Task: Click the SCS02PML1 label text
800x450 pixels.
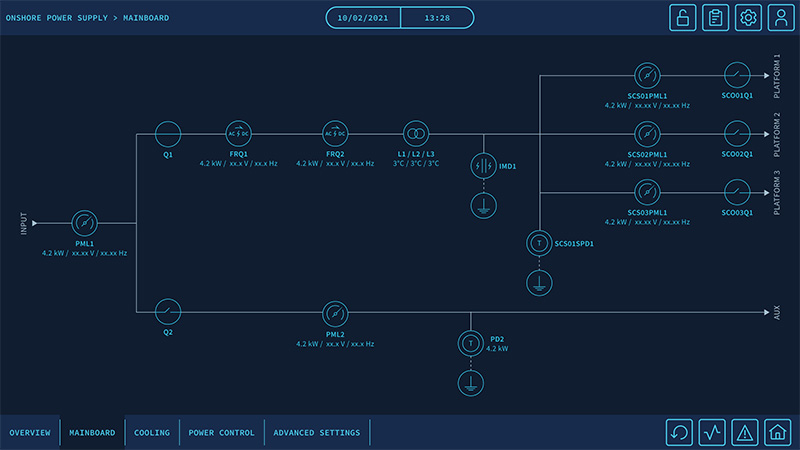Action: (647, 155)
